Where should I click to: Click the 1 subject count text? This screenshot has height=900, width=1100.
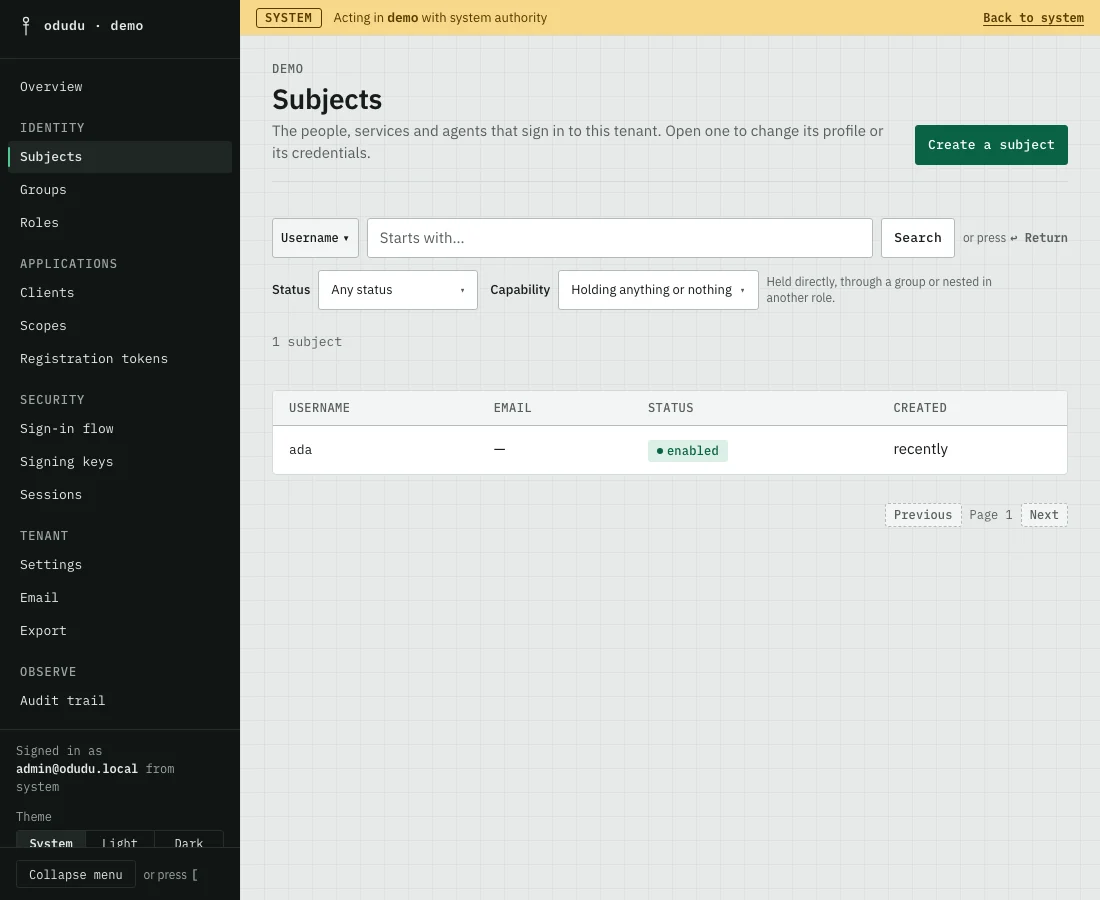click(x=307, y=342)
